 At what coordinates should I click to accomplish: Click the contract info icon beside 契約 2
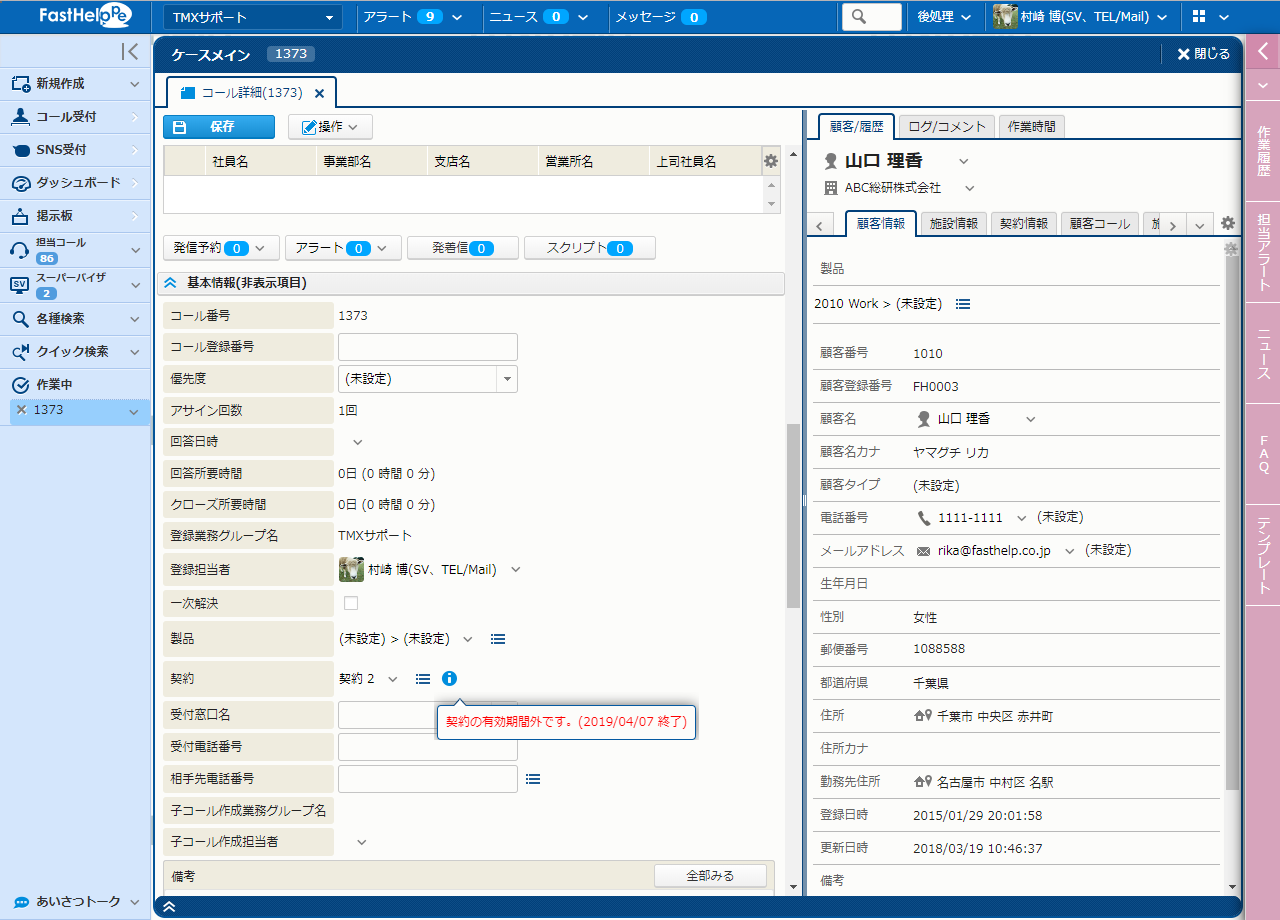449,679
